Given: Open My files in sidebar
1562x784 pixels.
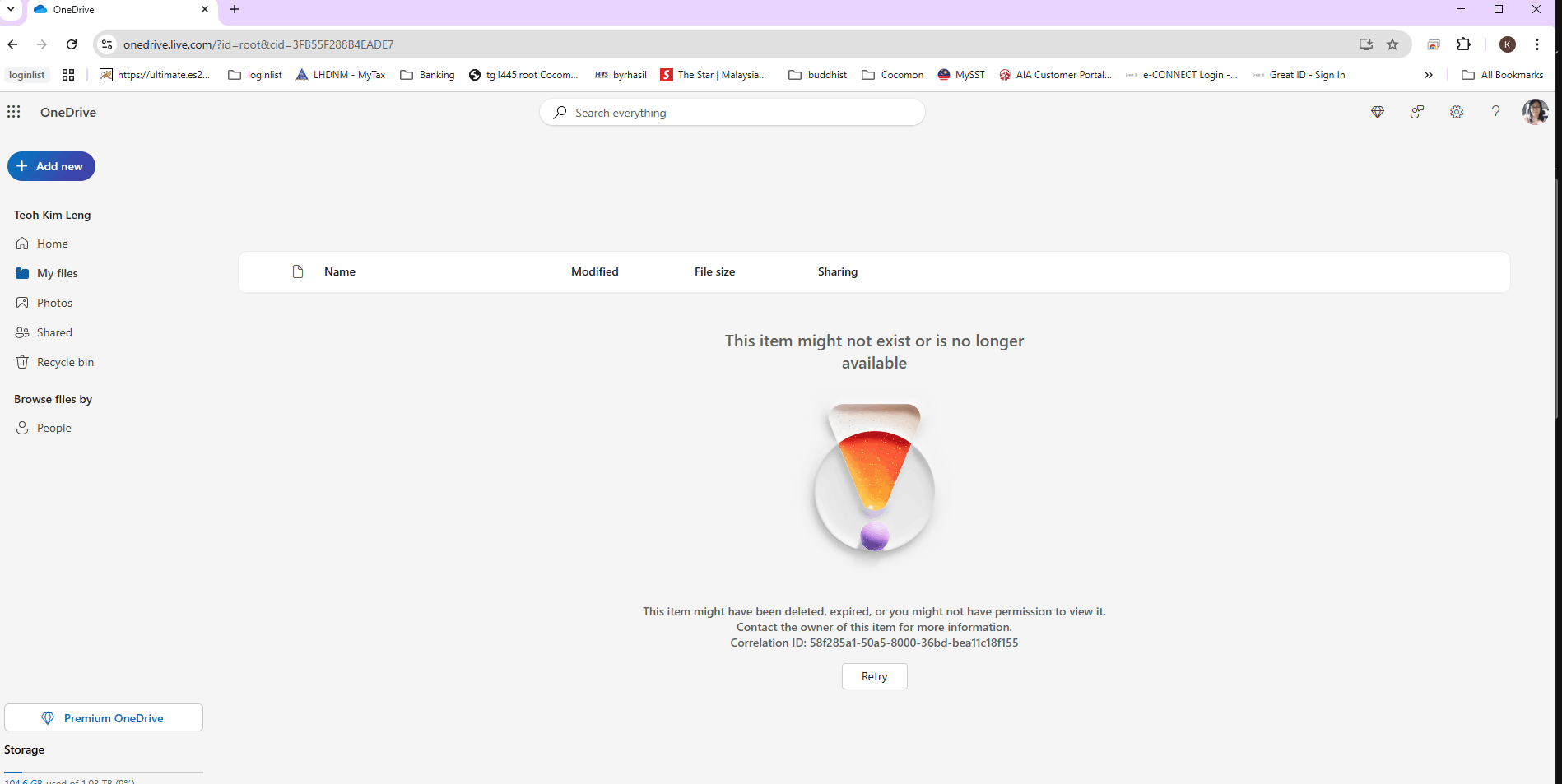Looking at the screenshot, I should (58, 273).
